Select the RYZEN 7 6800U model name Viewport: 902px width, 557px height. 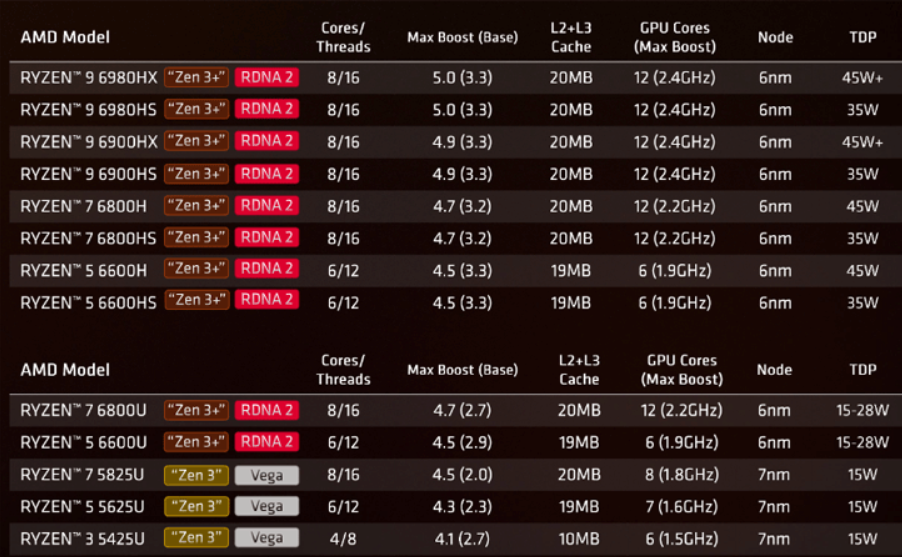[83, 410]
